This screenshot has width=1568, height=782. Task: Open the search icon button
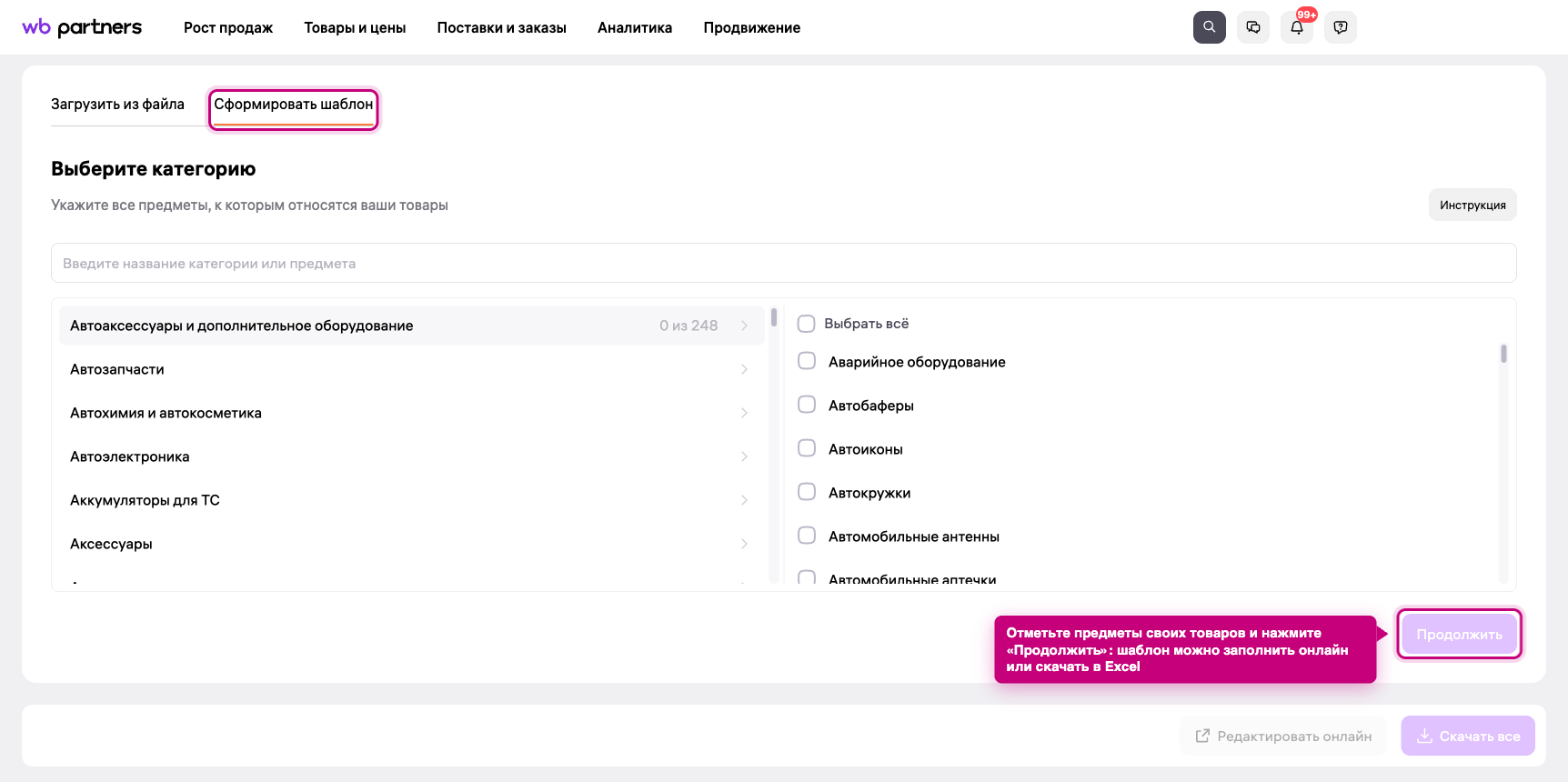click(x=1210, y=27)
